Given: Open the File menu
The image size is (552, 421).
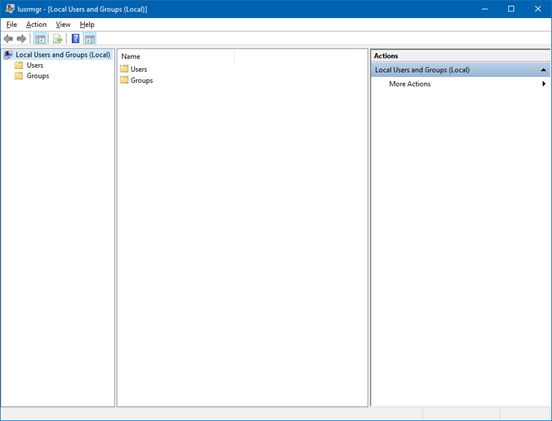Looking at the screenshot, I should 12,25.
